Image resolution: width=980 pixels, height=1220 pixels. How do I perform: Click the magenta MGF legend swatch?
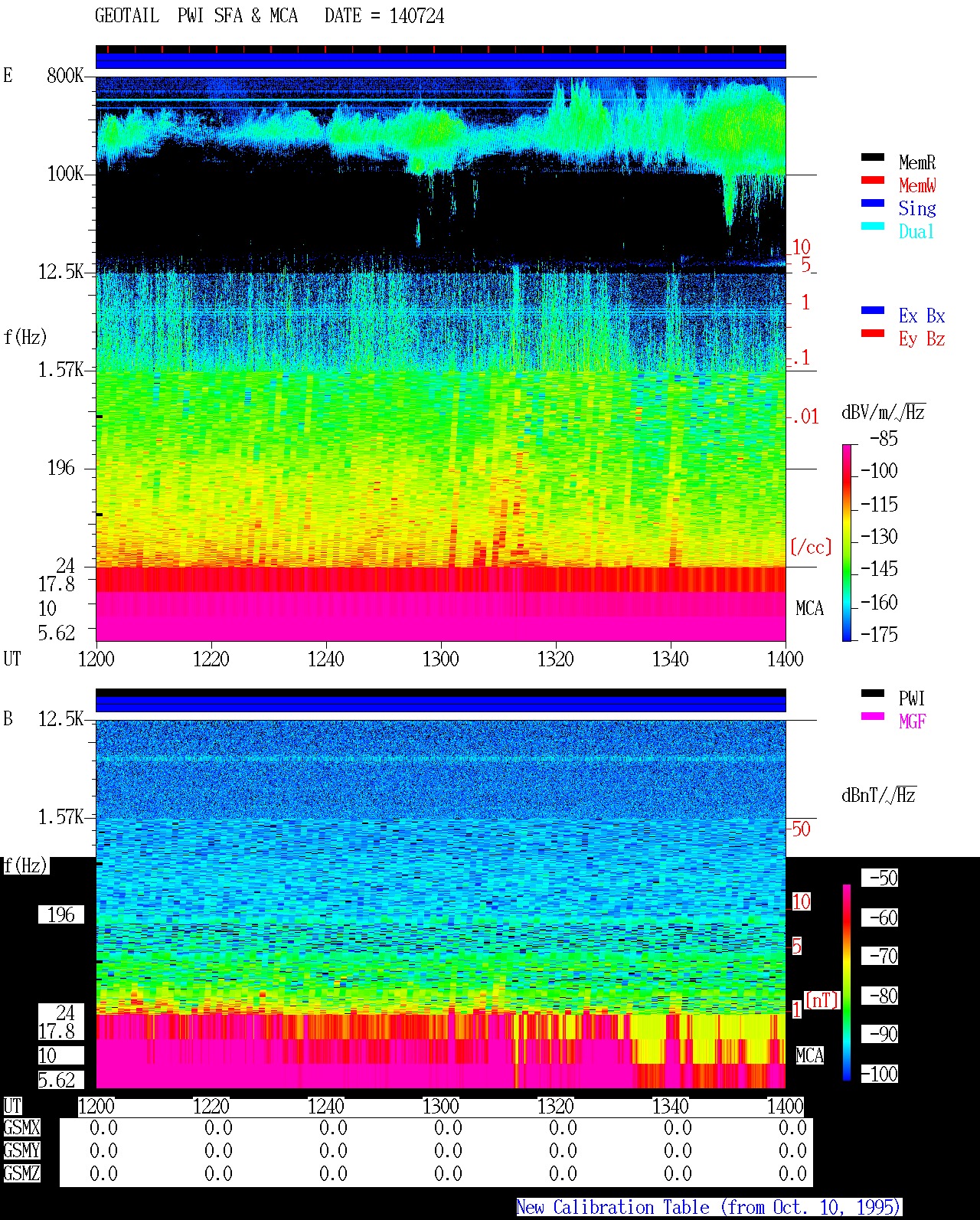coord(872,716)
